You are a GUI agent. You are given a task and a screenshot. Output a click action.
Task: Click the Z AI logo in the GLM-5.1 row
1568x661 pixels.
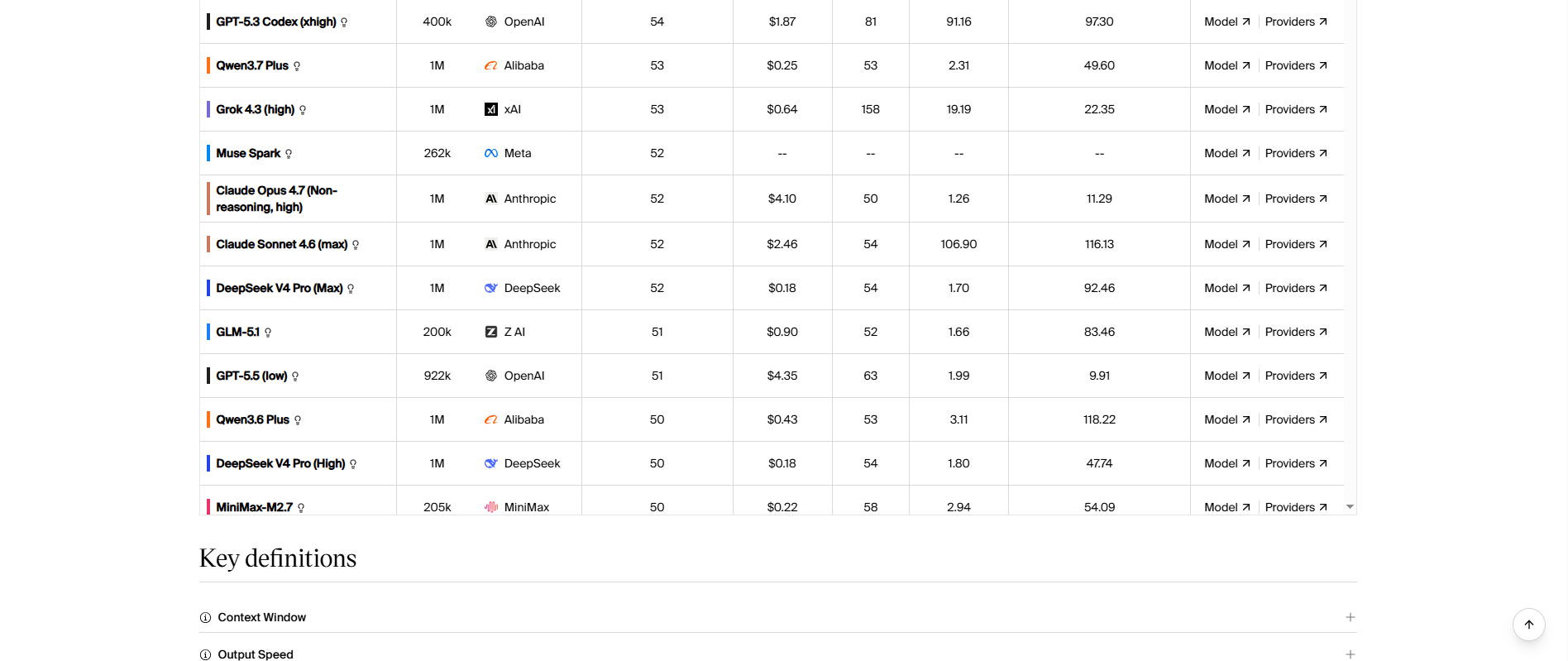tap(491, 332)
